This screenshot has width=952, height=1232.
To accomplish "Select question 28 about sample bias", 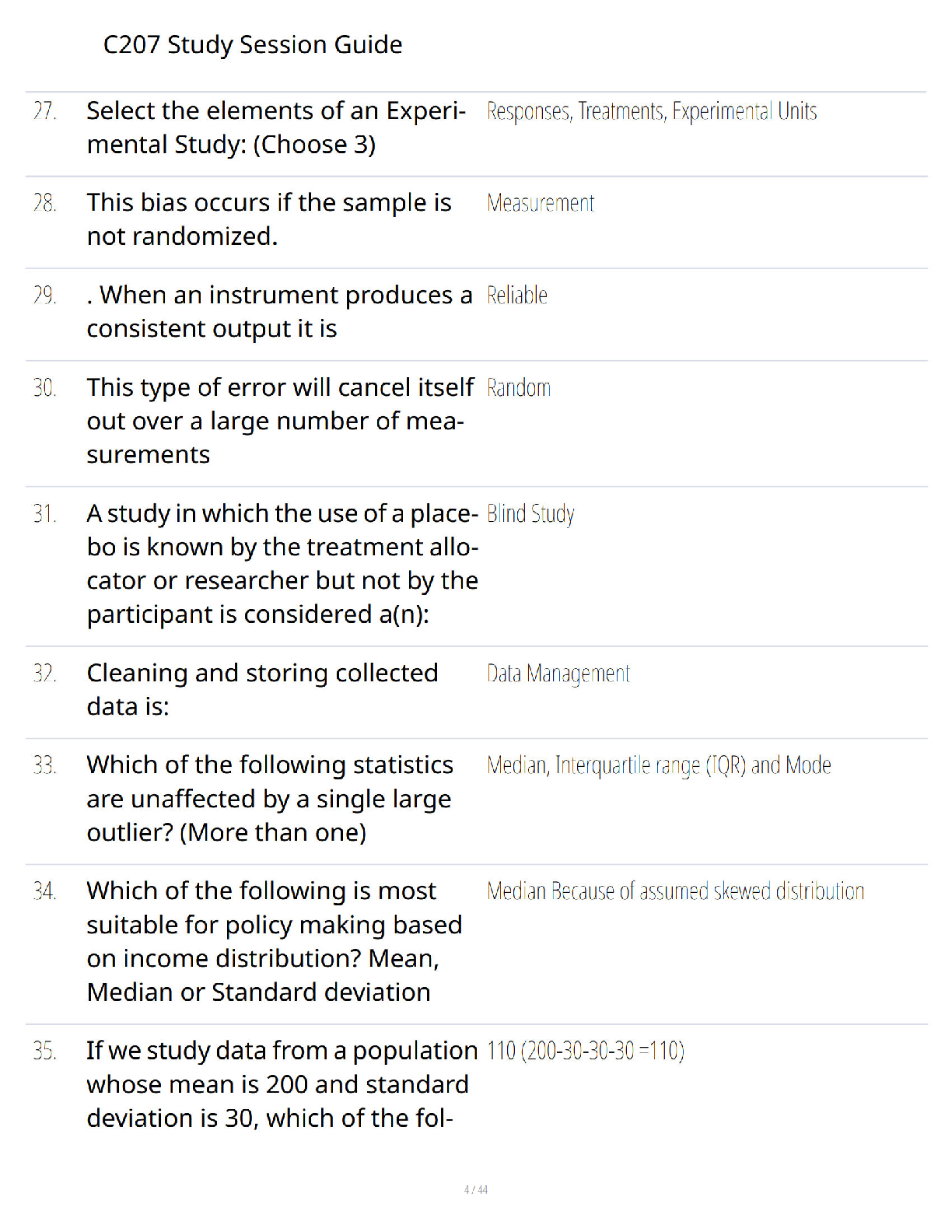I will [269, 219].
